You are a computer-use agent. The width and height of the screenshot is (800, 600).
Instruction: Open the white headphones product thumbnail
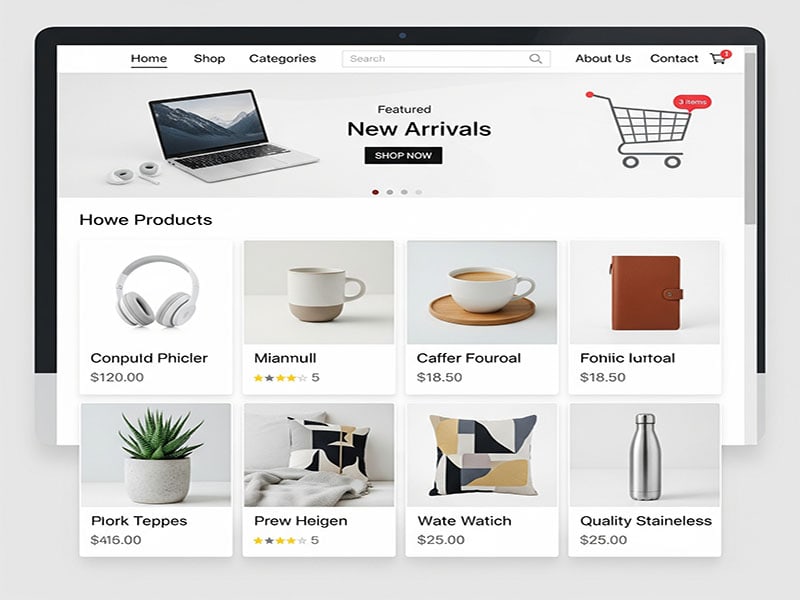click(x=156, y=292)
